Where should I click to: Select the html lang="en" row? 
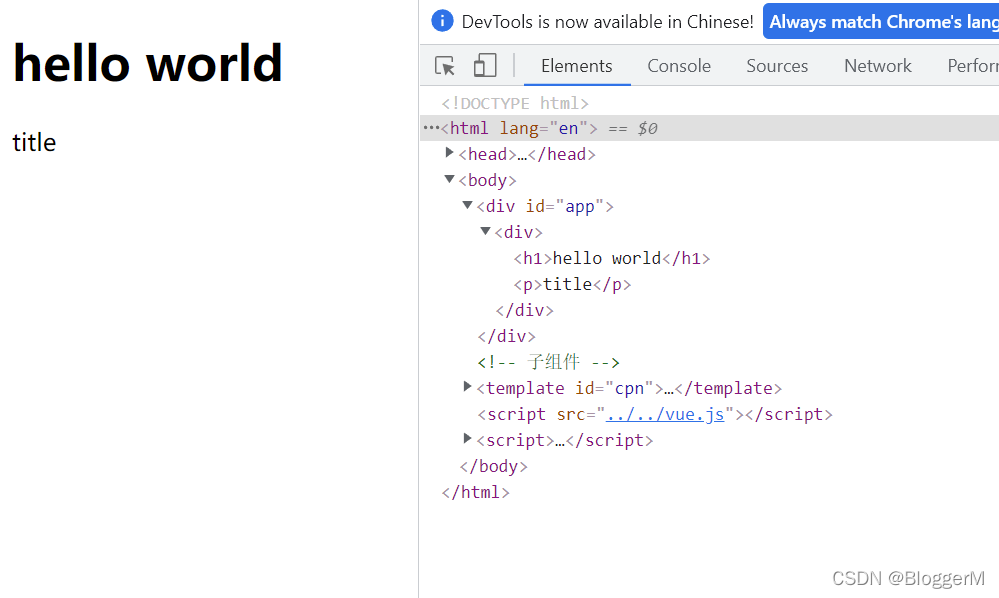click(x=710, y=128)
